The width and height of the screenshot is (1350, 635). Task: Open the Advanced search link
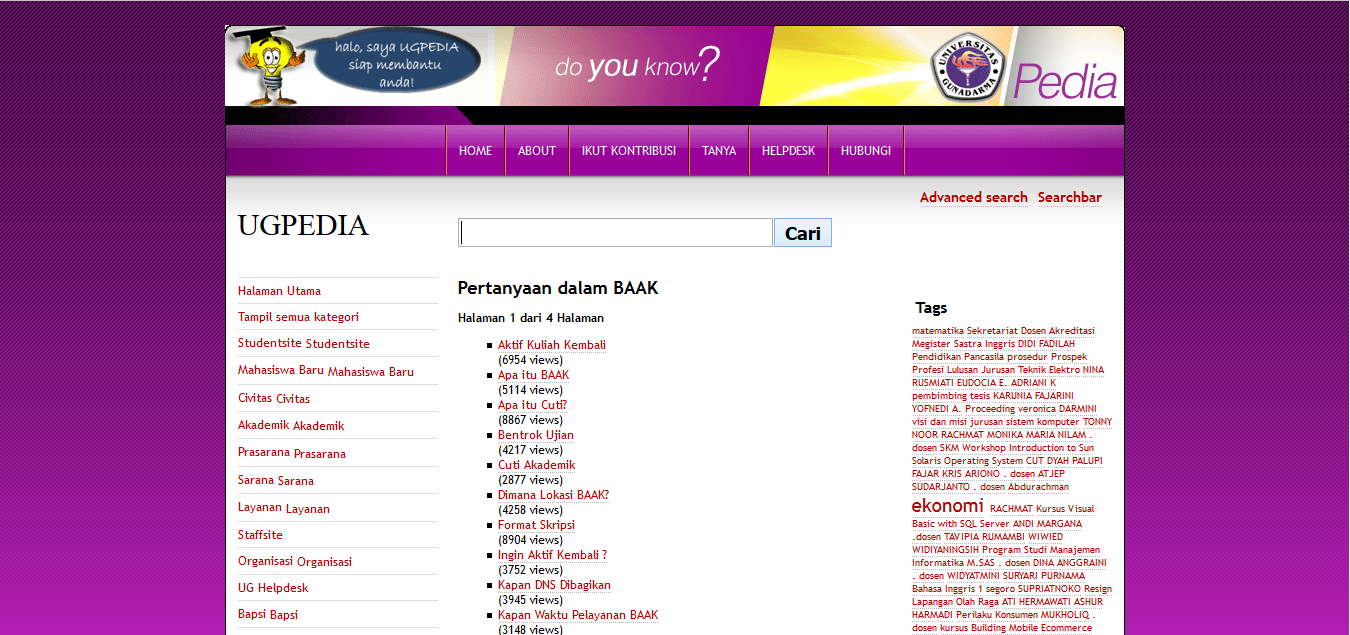974,197
